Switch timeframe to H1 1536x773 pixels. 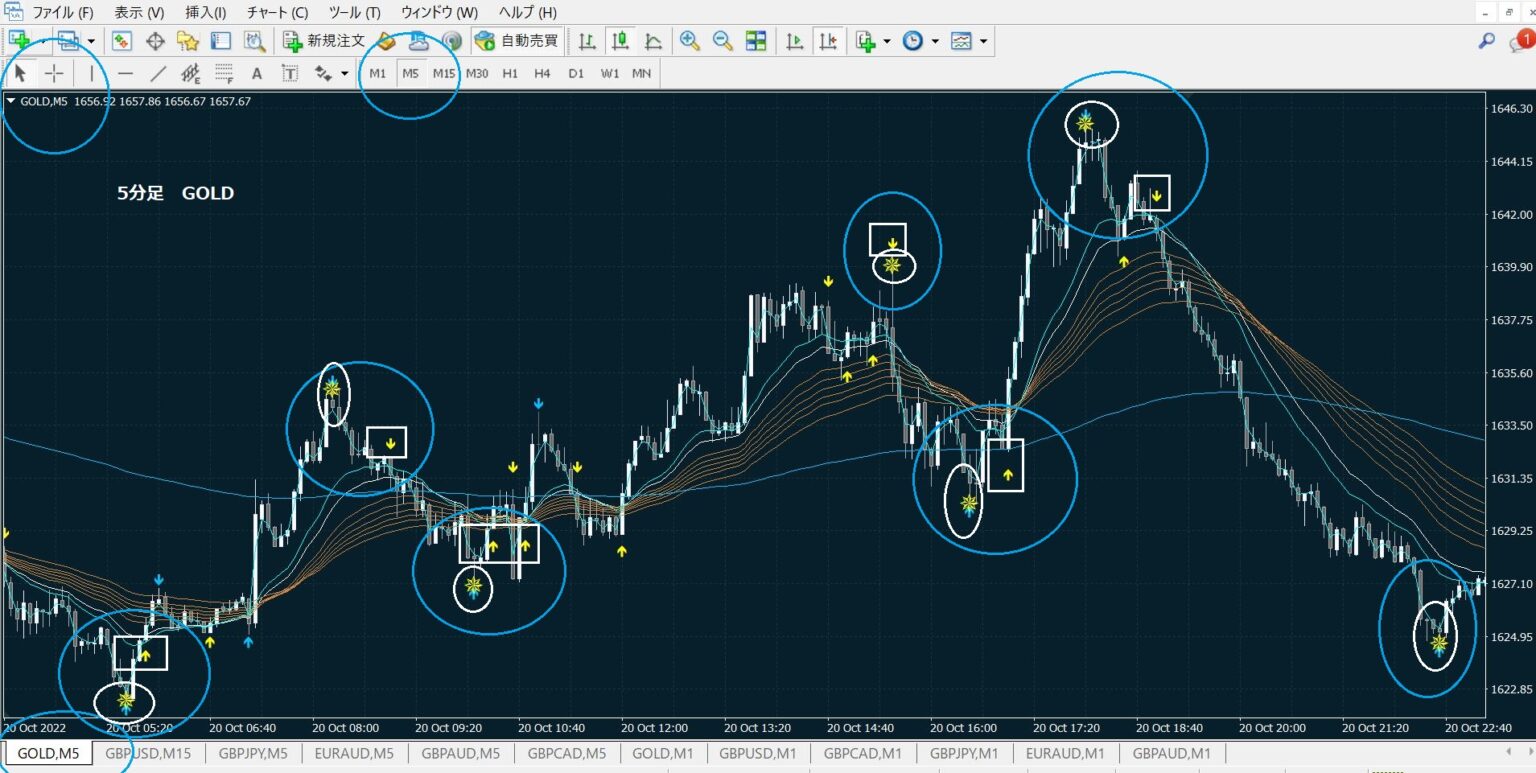[x=510, y=73]
